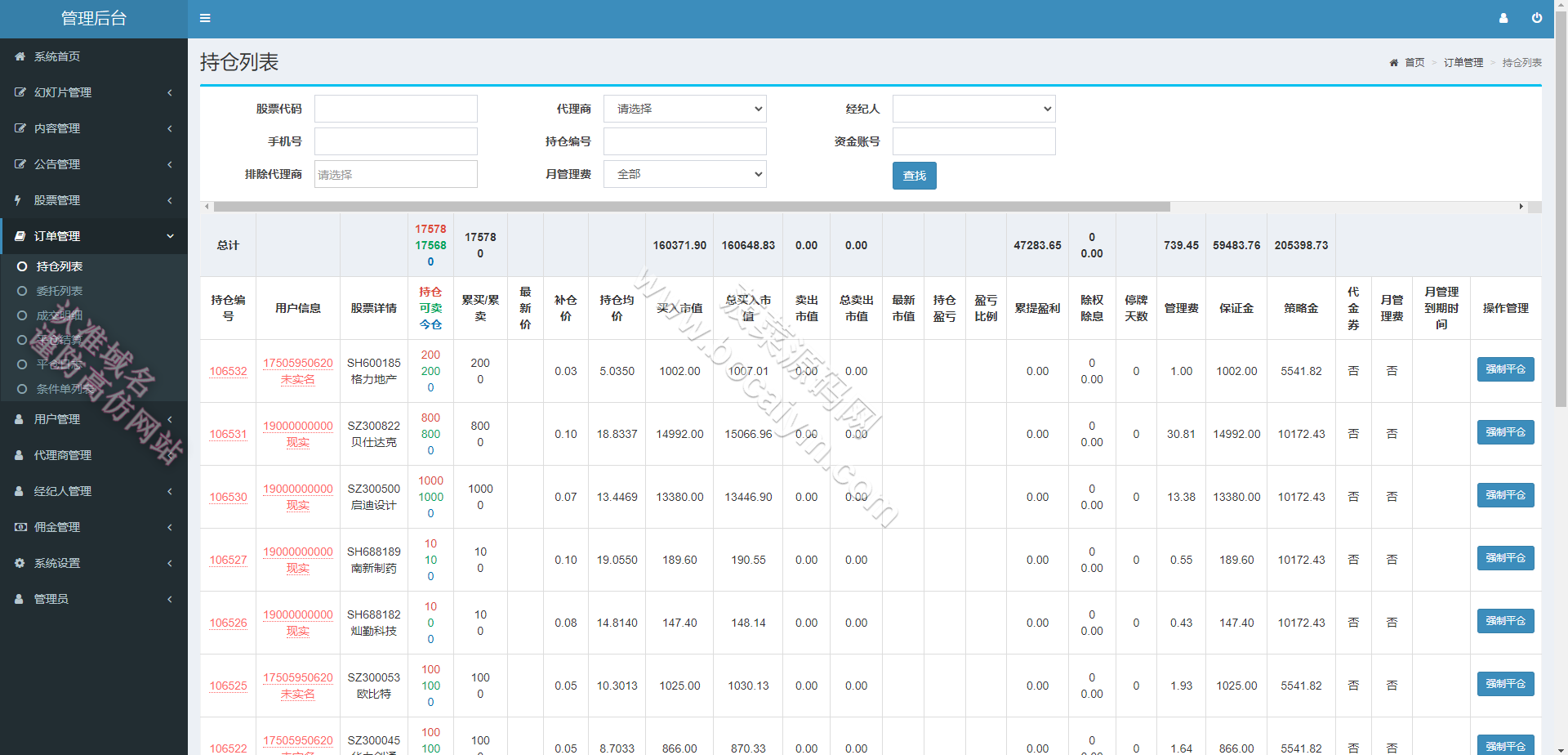Click stock cell SZ300822 贝仕达克
Screen dimensions: 1568x755
pyautogui.click(x=374, y=434)
